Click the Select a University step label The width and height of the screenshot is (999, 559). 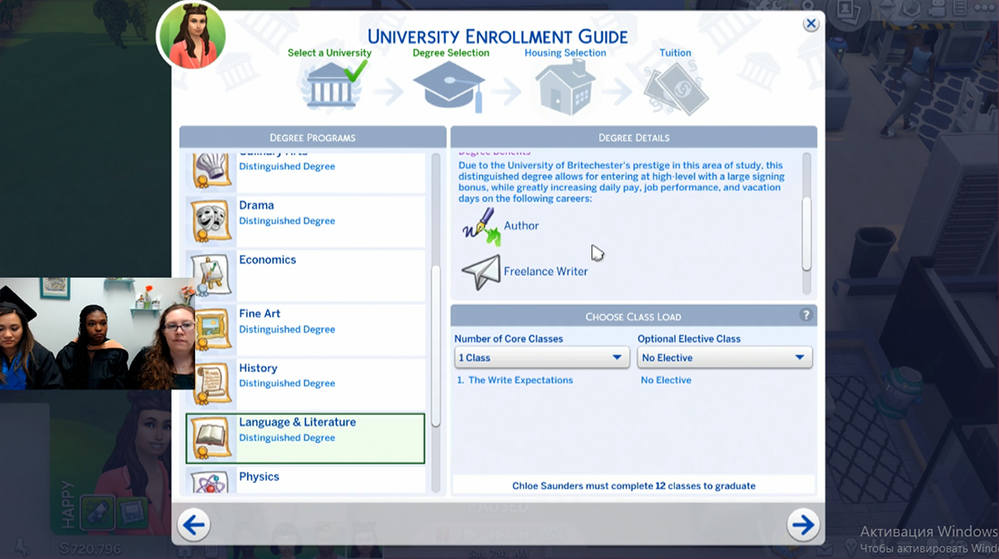pyautogui.click(x=329, y=53)
